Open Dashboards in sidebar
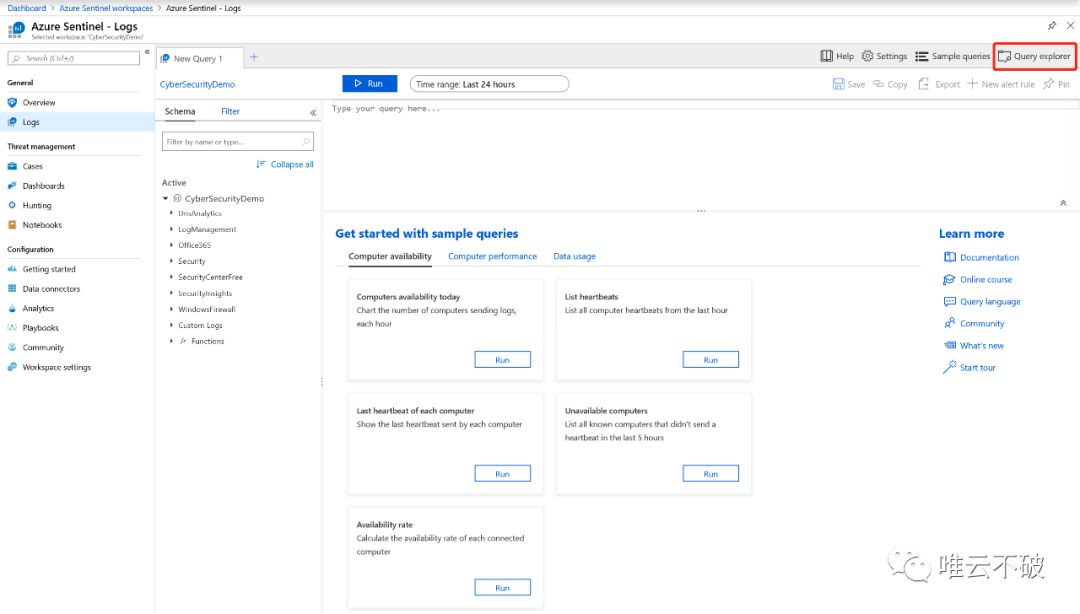Viewport: 1080px width, 614px height. pyautogui.click(x=43, y=186)
